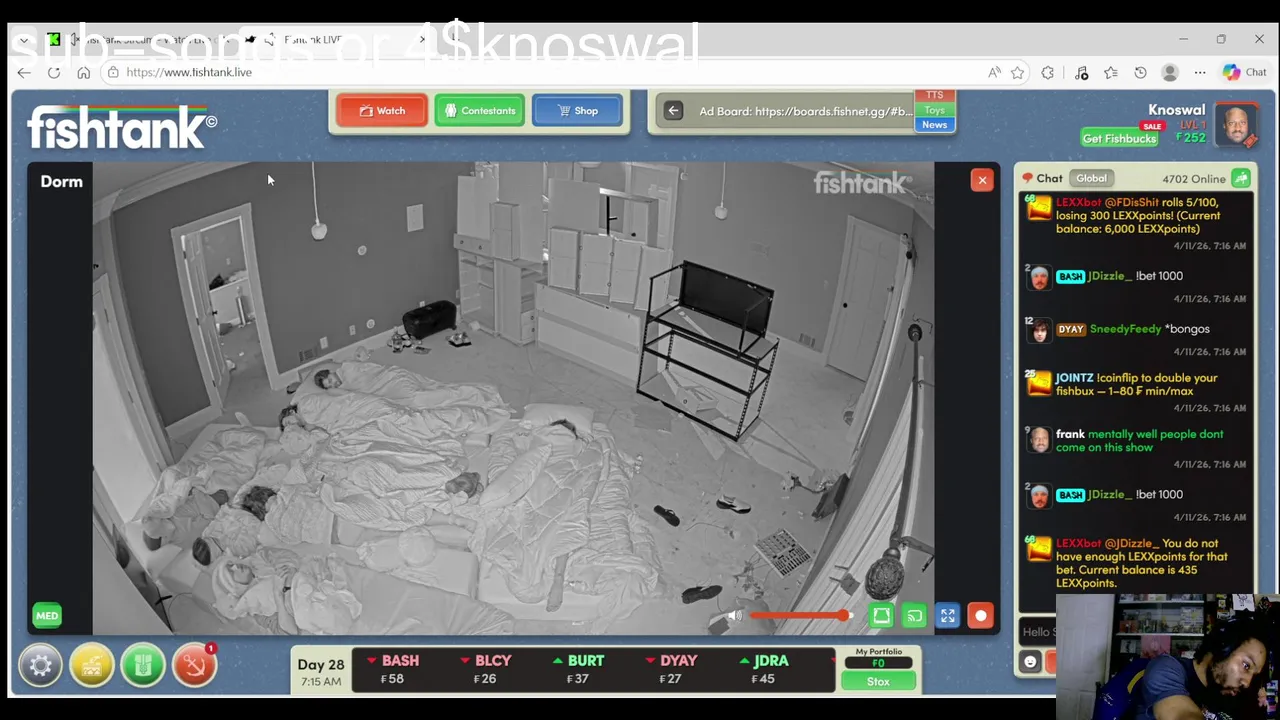The width and height of the screenshot is (1280, 720).
Task: Click browser back arrow
Action: pos(24,72)
